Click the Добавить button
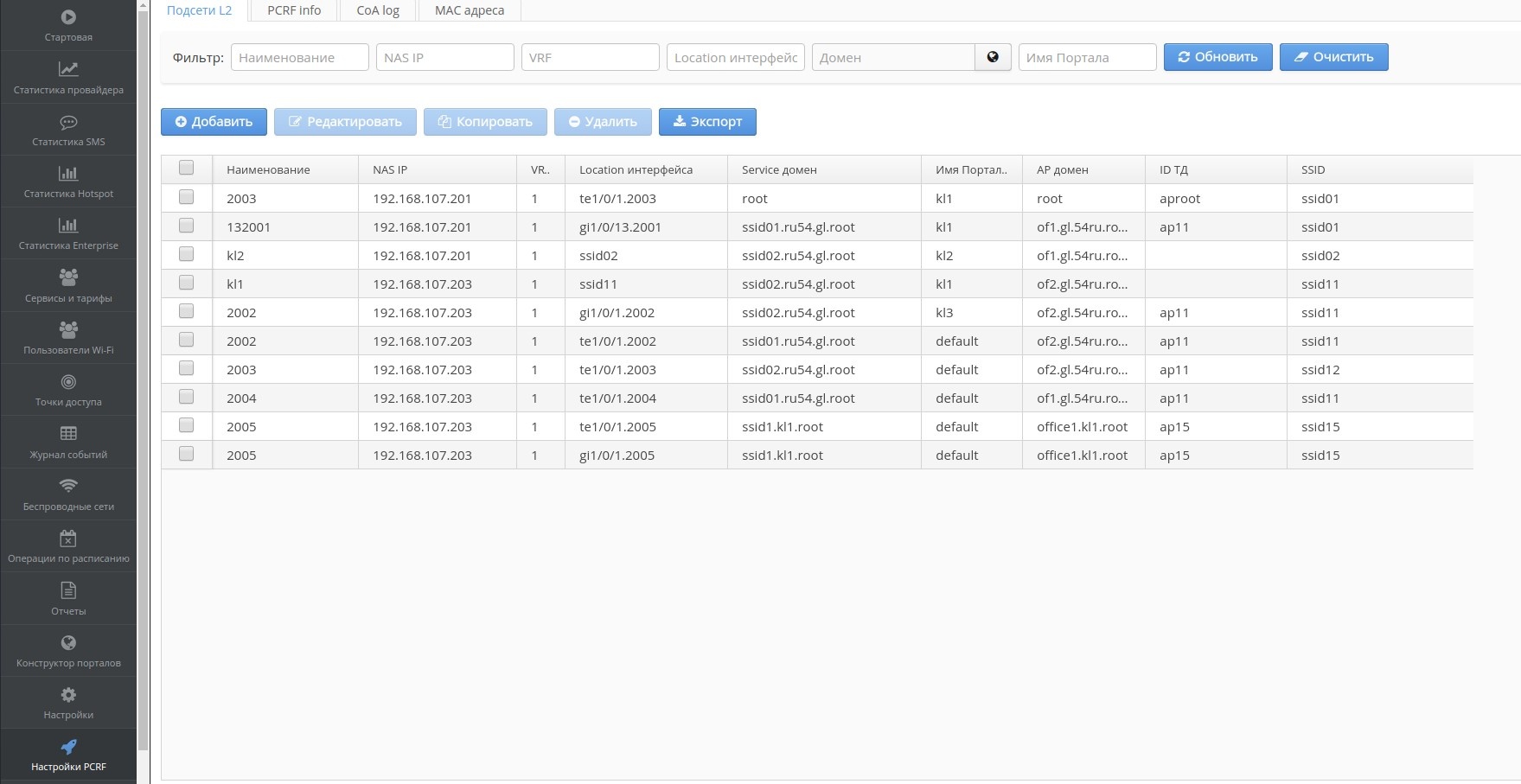 (x=214, y=122)
